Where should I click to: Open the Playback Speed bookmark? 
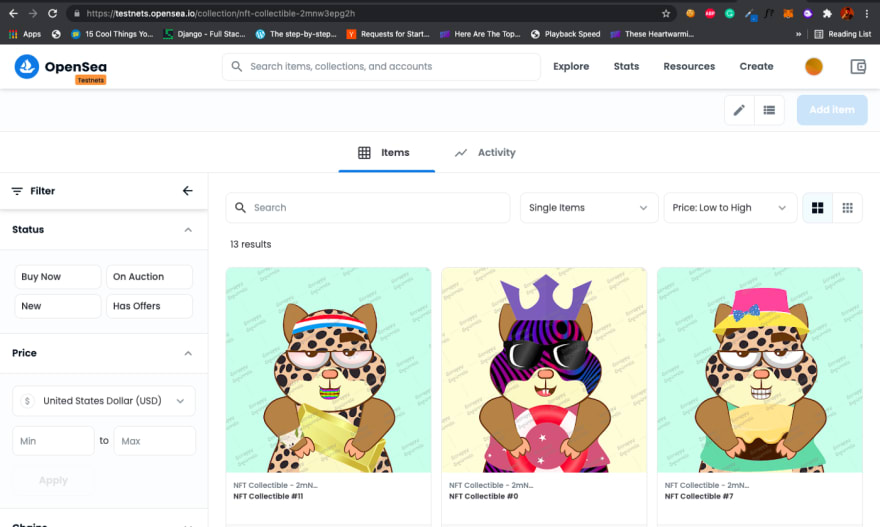[x=565, y=34]
